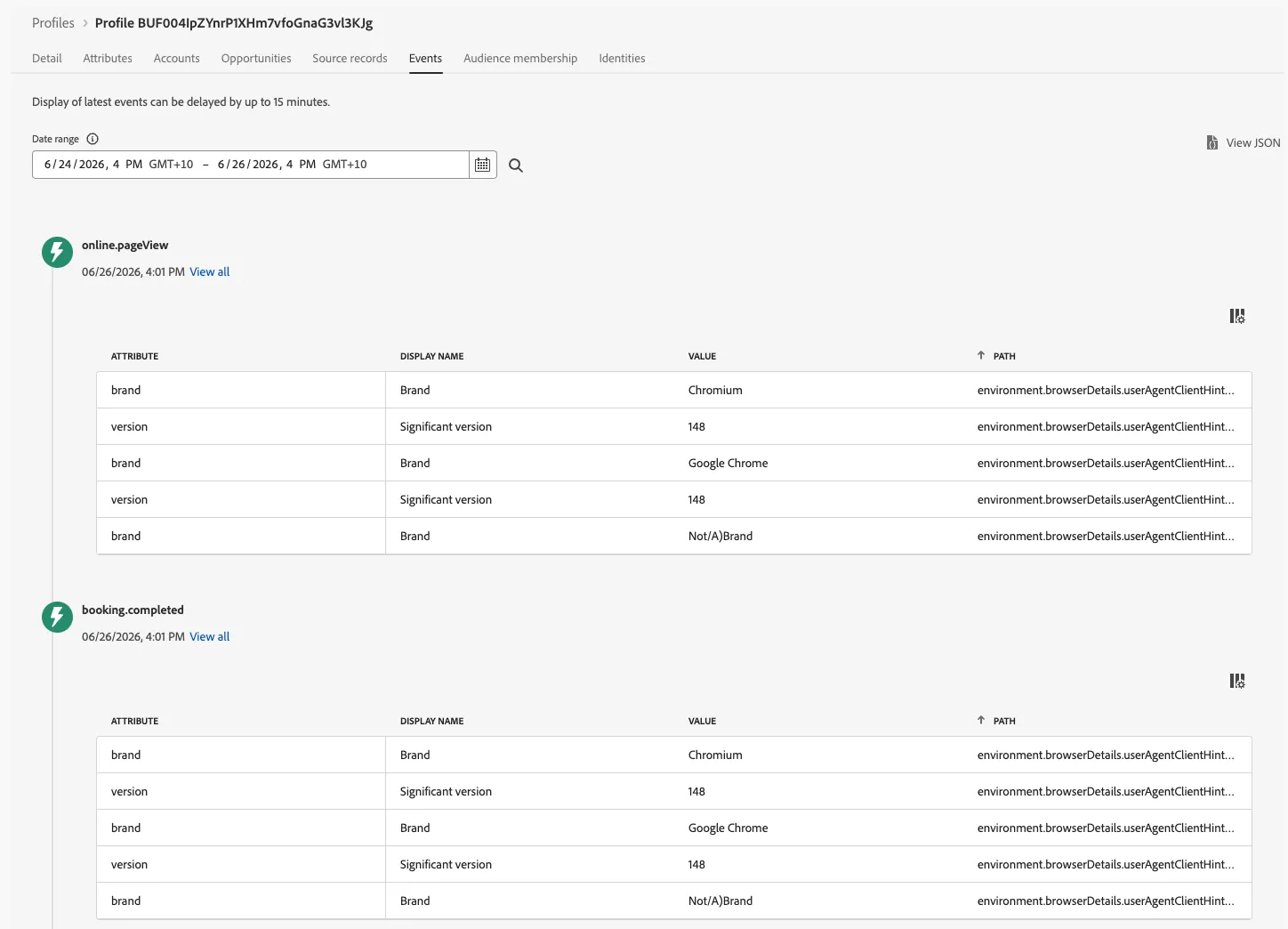The image size is (1288, 929).
Task: Click the profile ID heading text
Action: (x=234, y=23)
